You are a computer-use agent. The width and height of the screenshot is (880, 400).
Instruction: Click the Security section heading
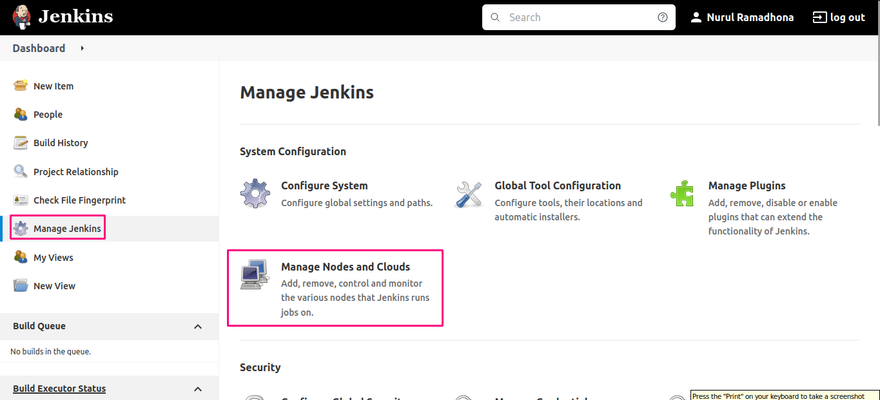tap(260, 367)
